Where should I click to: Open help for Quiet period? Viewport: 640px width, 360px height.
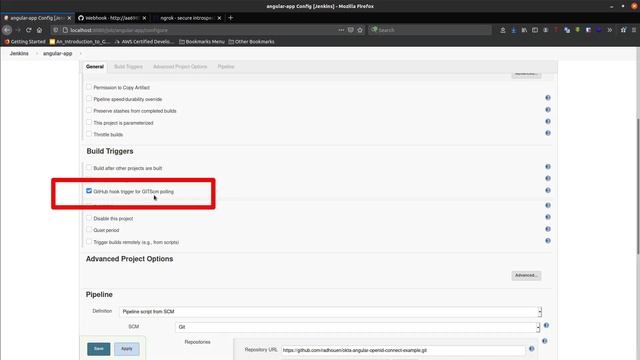(548, 229)
